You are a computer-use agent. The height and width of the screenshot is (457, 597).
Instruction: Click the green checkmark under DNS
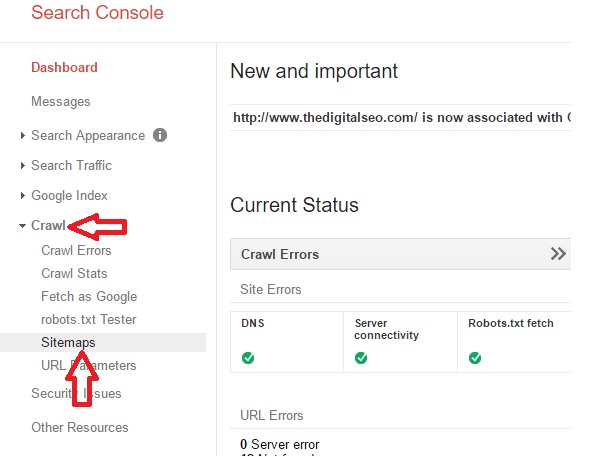coord(248,358)
